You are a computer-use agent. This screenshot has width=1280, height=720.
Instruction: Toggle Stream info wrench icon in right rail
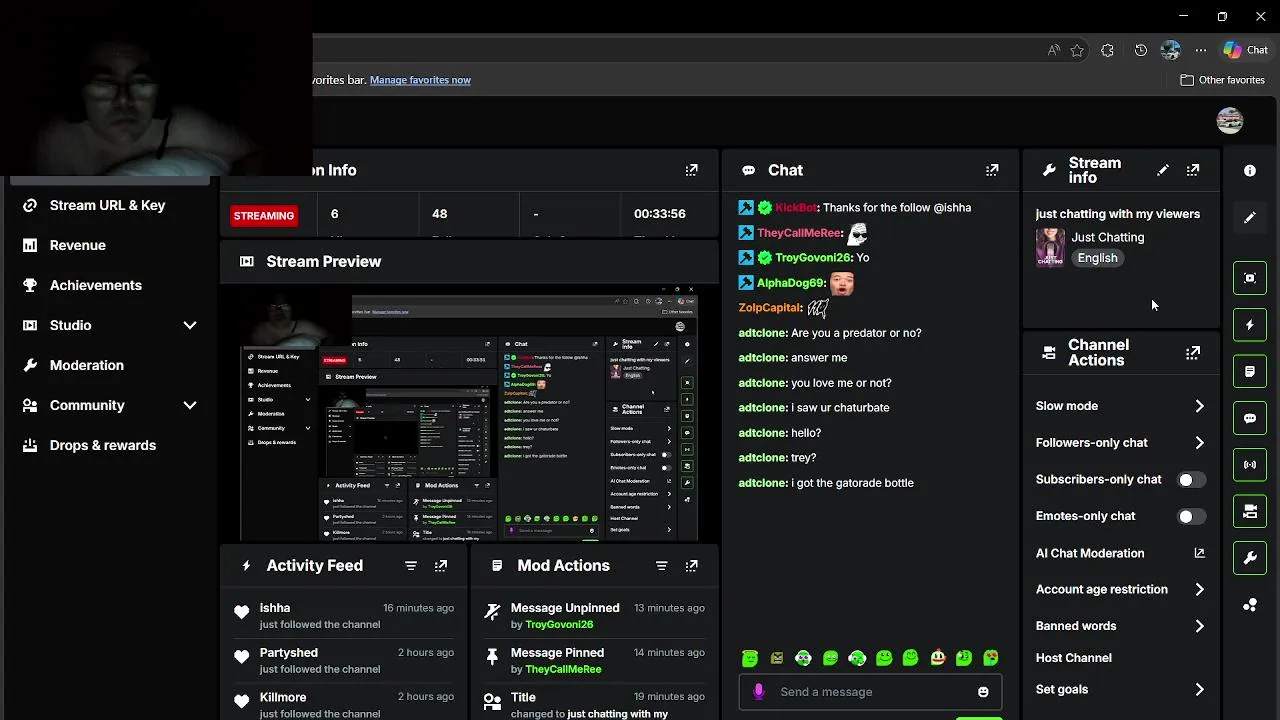[1250, 558]
